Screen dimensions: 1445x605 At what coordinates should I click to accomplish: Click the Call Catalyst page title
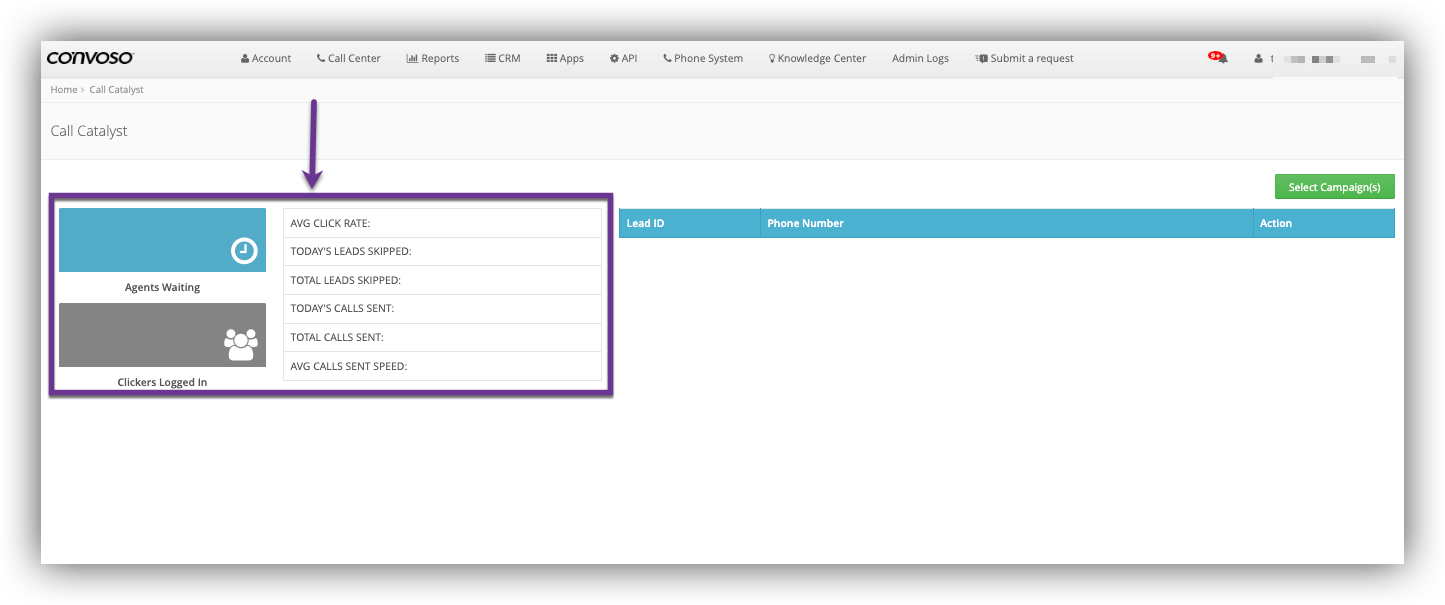coord(89,131)
